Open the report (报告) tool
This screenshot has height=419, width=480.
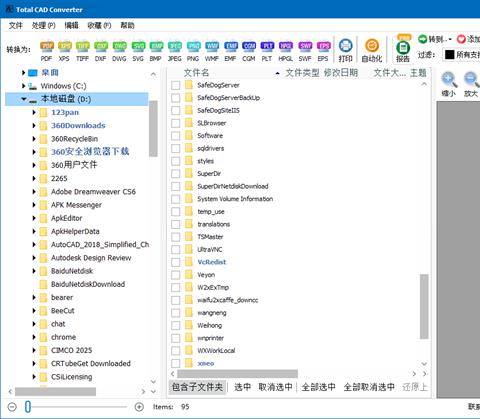pyautogui.click(x=403, y=50)
